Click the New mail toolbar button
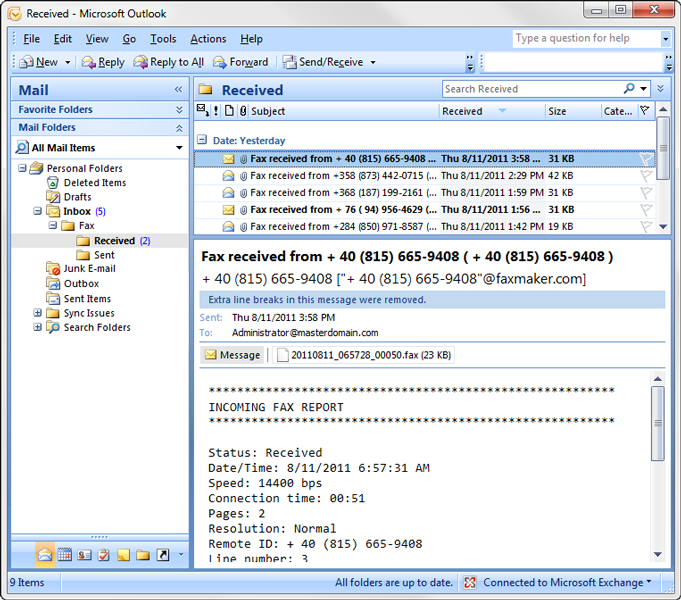Viewport: 681px width, 600px height. 38,62
